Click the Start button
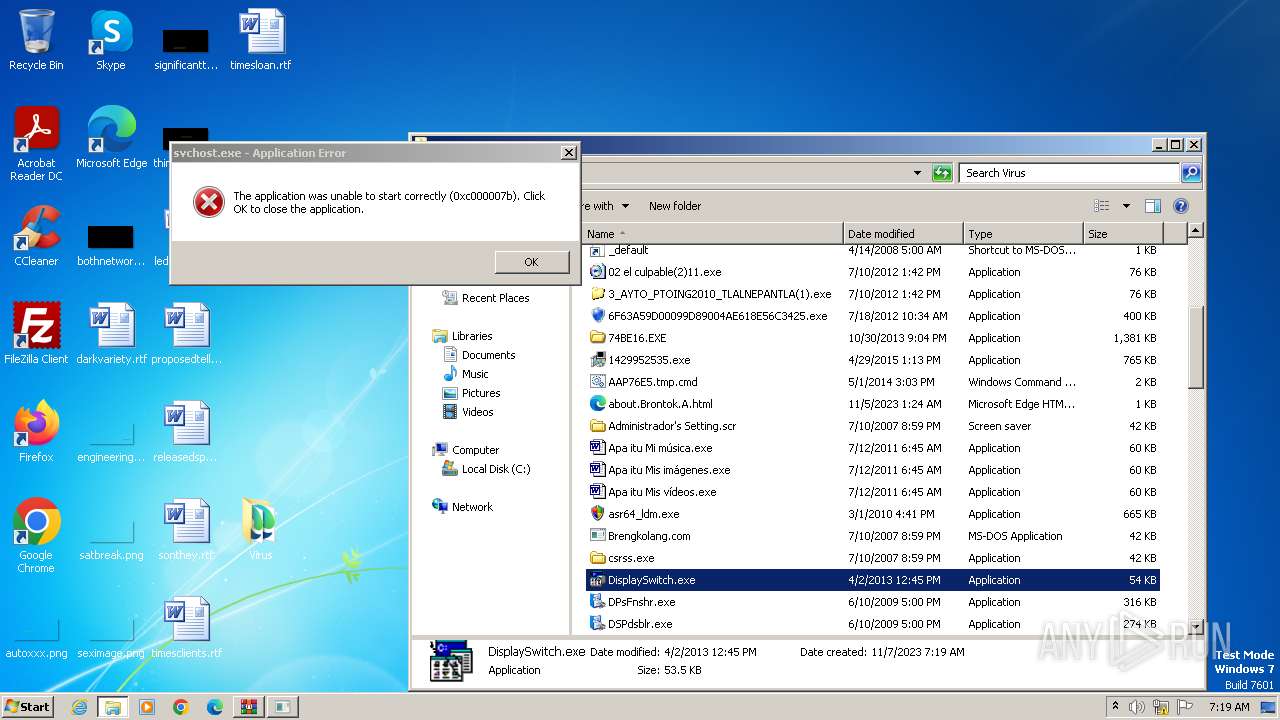Screen dimensions: 1280x720 tap(28, 706)
